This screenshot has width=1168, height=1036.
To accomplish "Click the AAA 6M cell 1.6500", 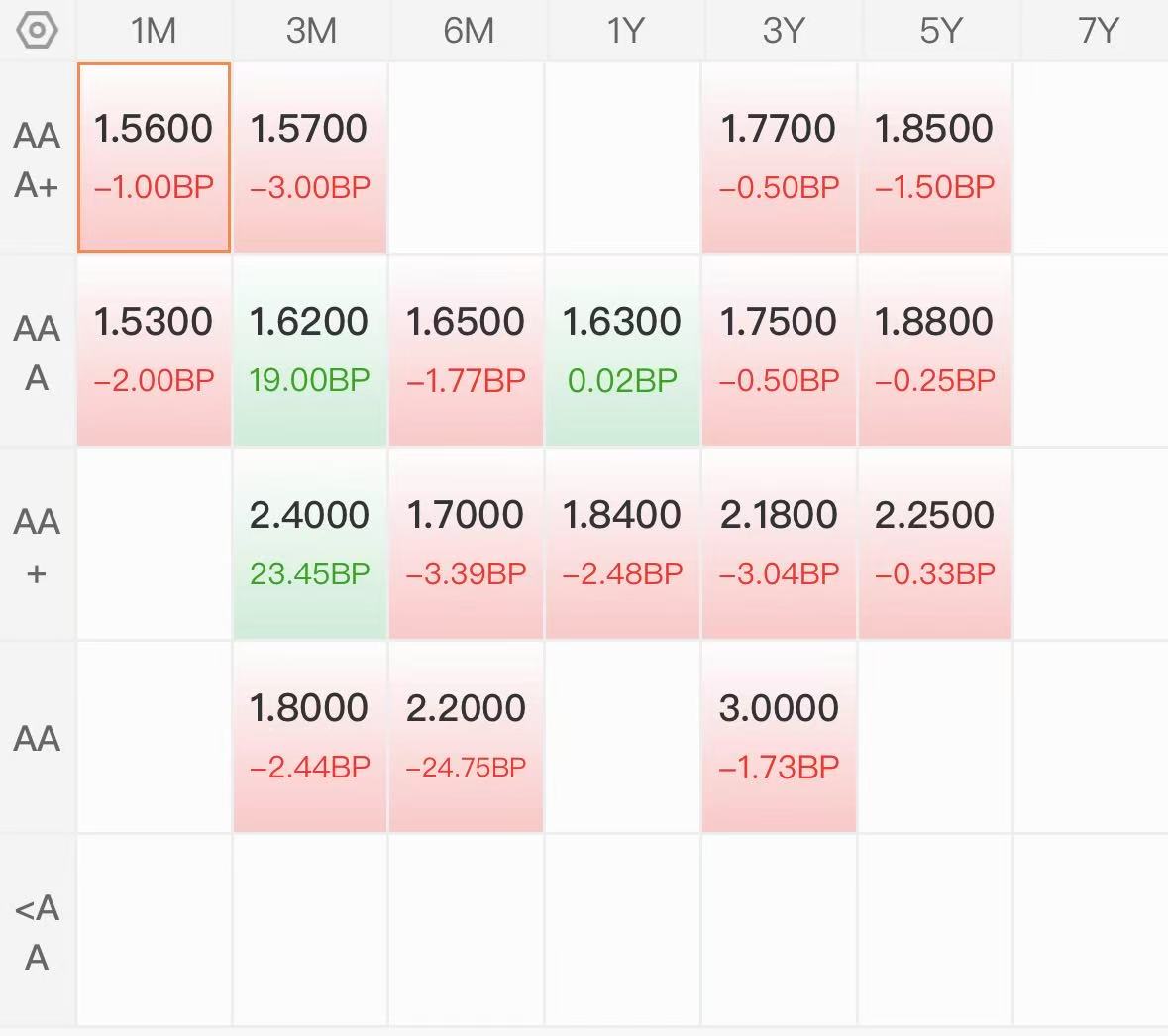I will [x=467, y=350].
